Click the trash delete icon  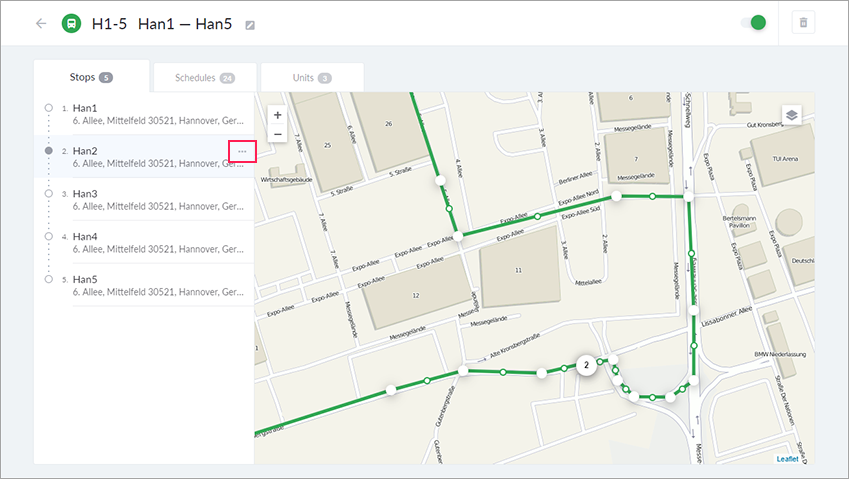[x=803, y=23]
